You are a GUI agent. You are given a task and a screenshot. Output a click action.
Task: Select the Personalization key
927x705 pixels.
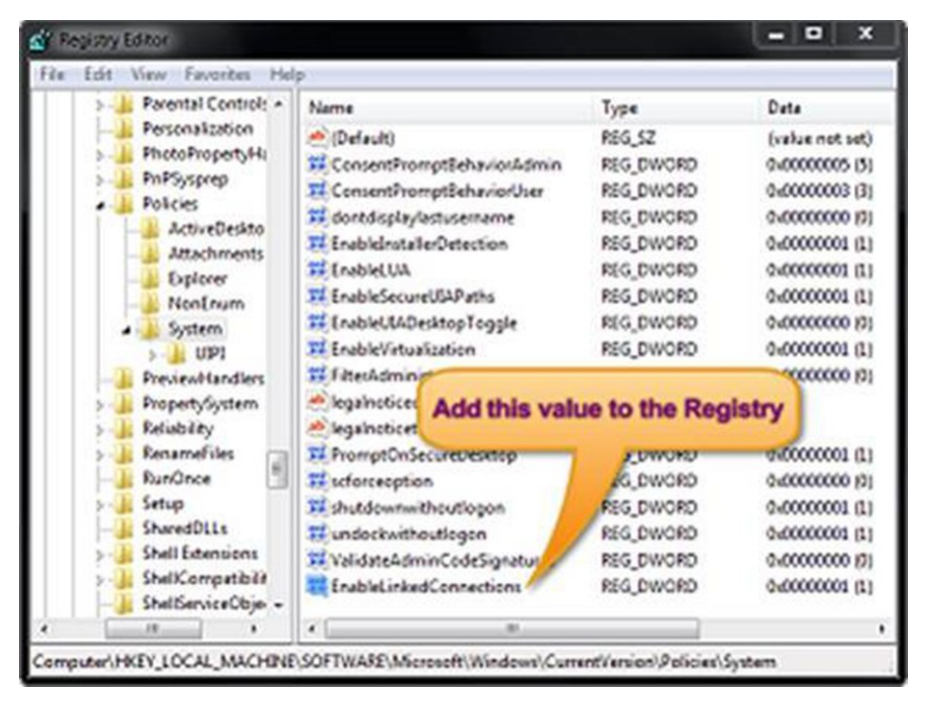[198, 128]
